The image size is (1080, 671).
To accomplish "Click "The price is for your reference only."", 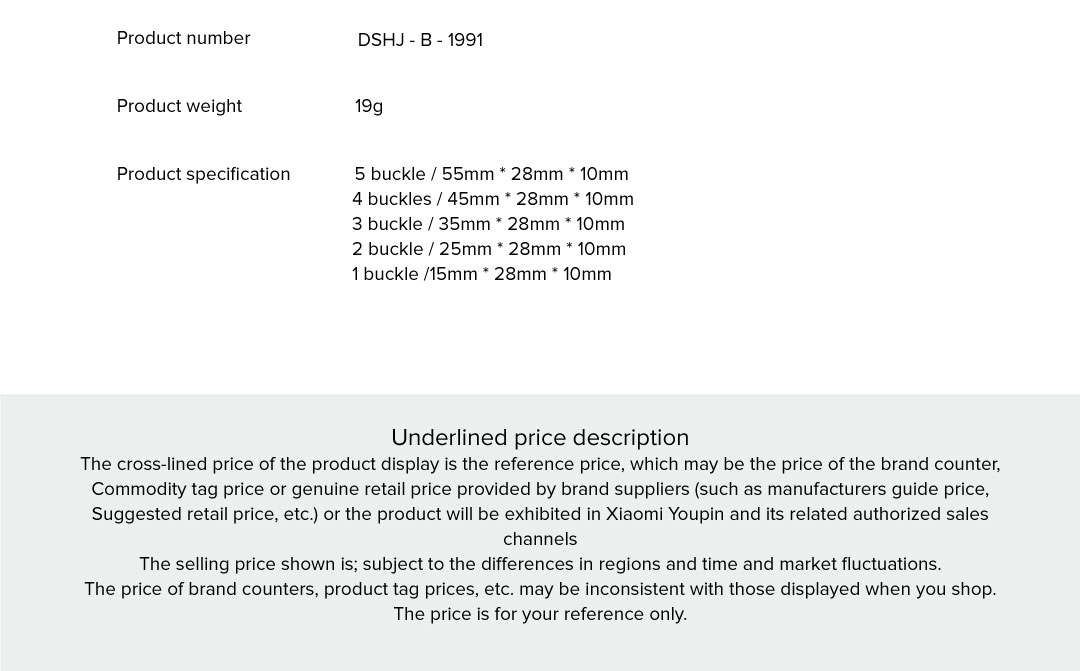I will tap(540, 614).
